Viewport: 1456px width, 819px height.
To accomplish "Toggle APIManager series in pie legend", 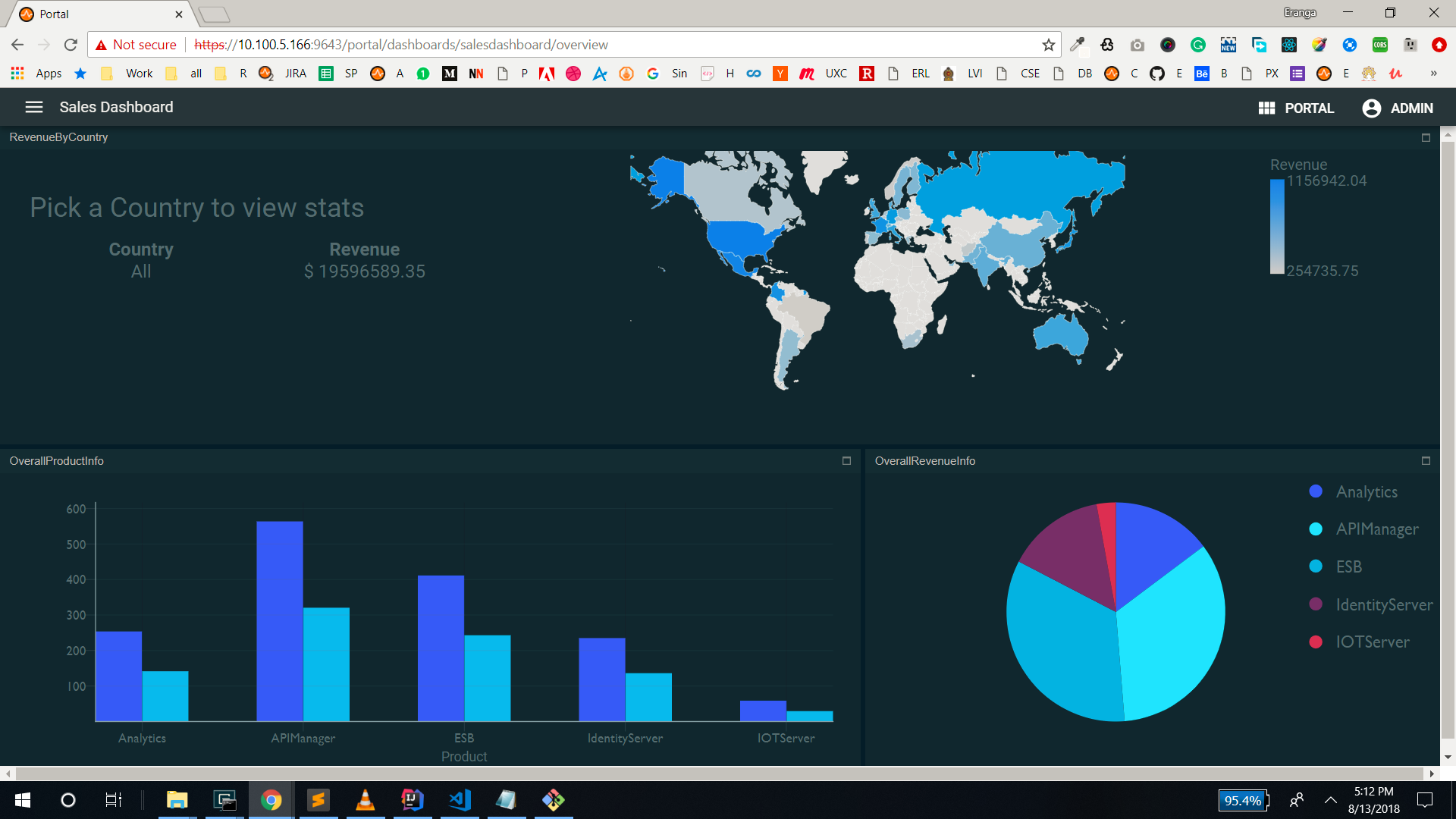I will tap(1364, 529).
